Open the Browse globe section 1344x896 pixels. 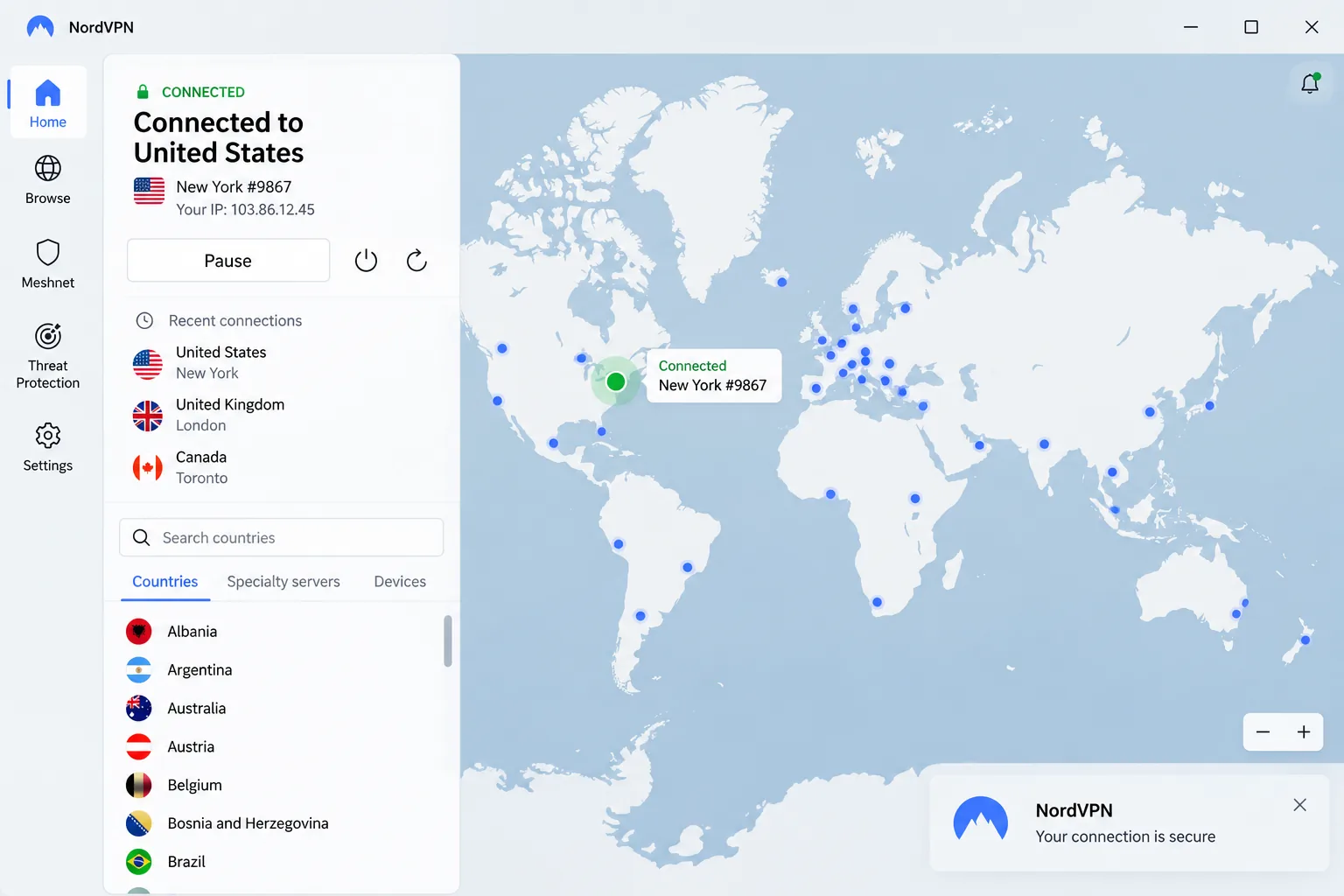[x=48, y=179]
